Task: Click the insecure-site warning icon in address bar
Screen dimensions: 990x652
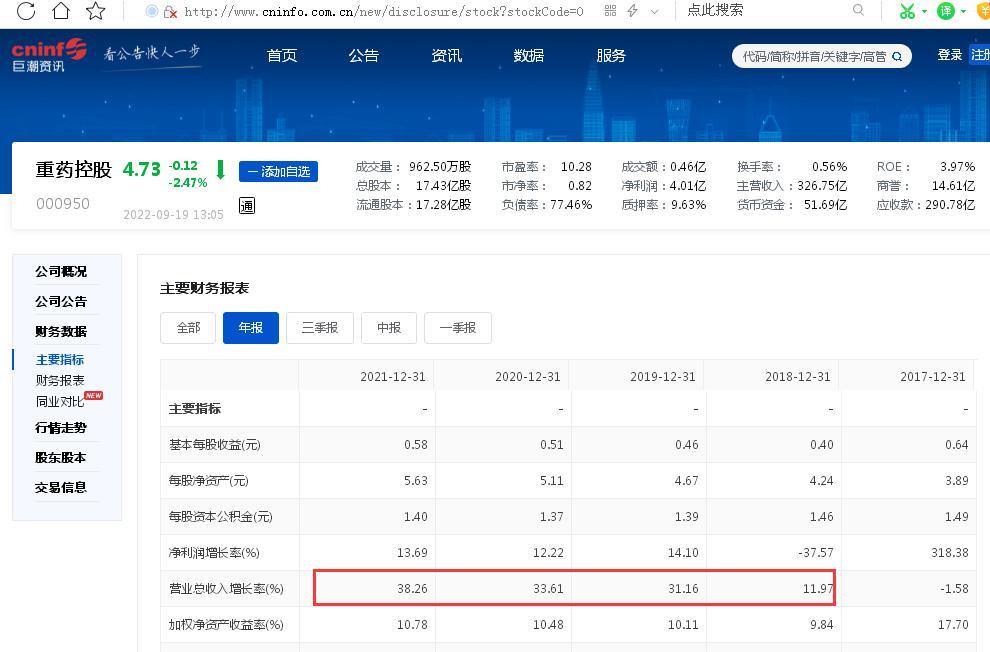Action: 170,12
